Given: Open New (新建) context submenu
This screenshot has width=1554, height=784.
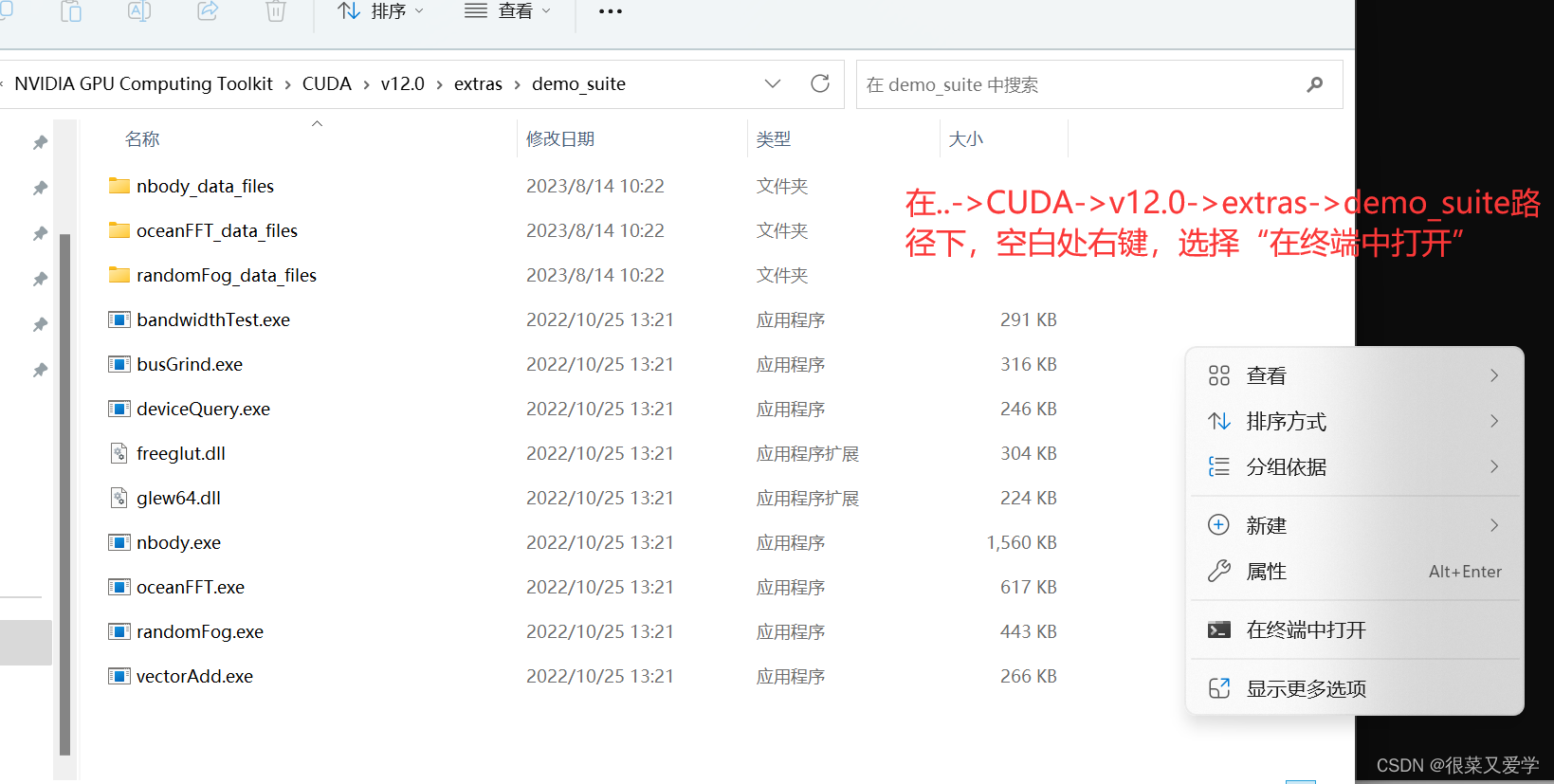Looking at the screenshot, I should (x=1354, y=525).
